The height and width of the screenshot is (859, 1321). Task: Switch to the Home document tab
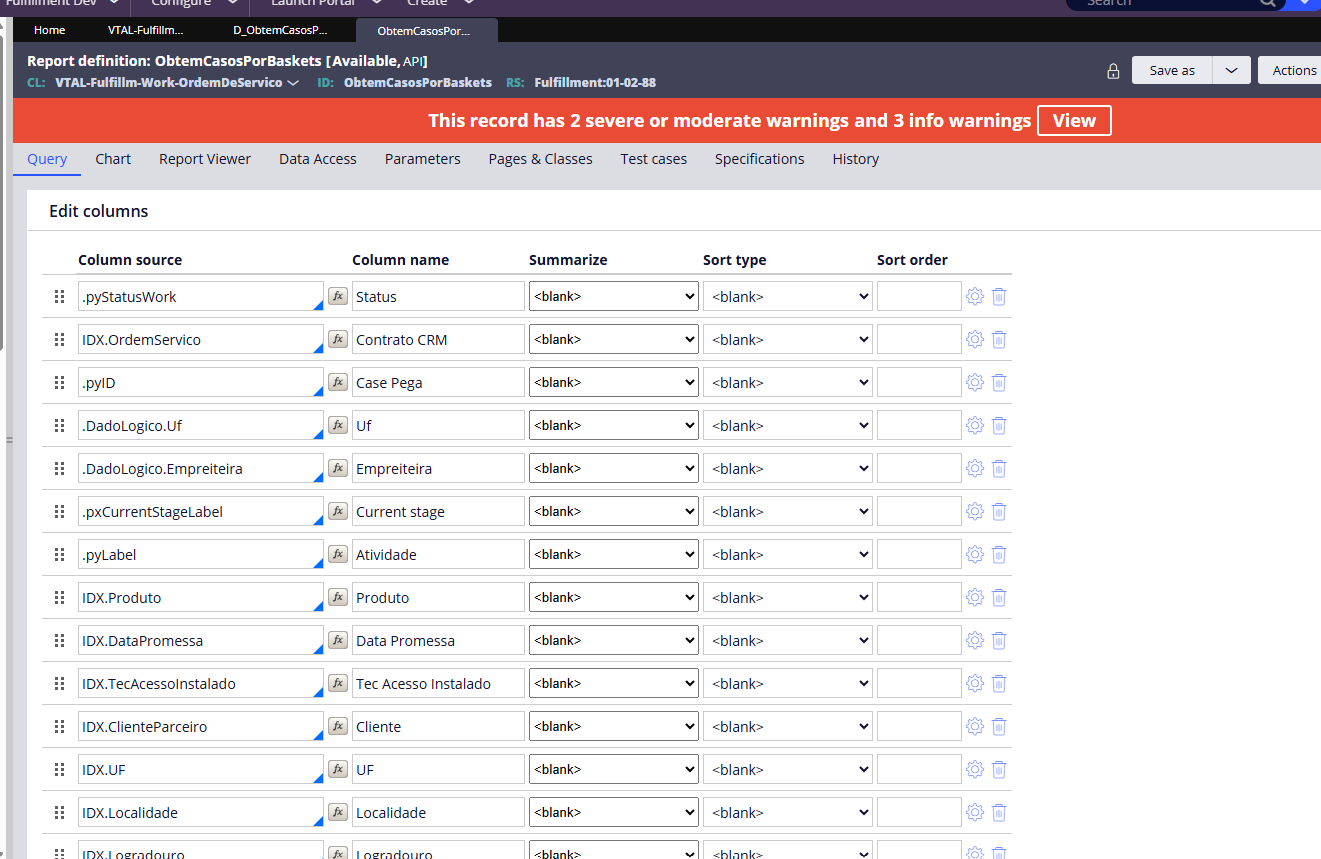click(x=50, y=30)
